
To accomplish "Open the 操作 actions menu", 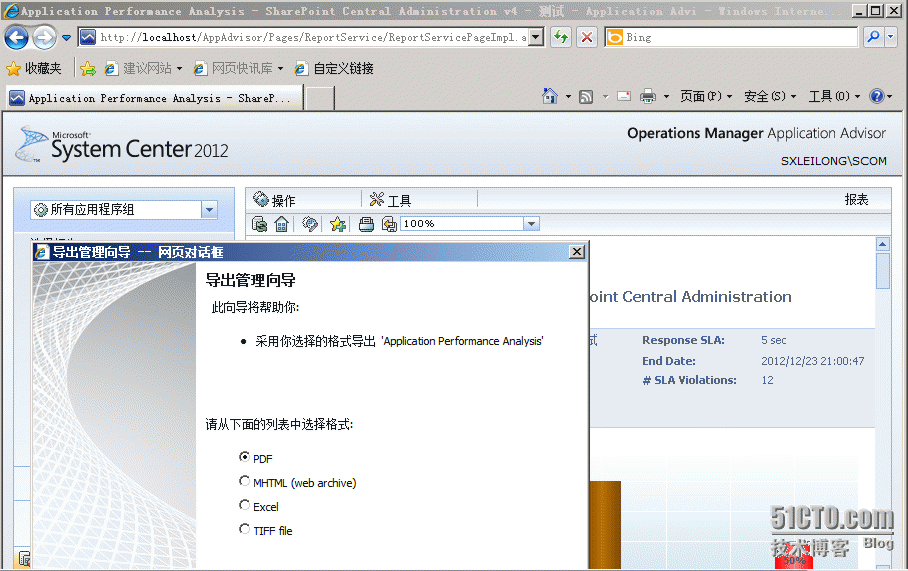I will tap(275, 200).
